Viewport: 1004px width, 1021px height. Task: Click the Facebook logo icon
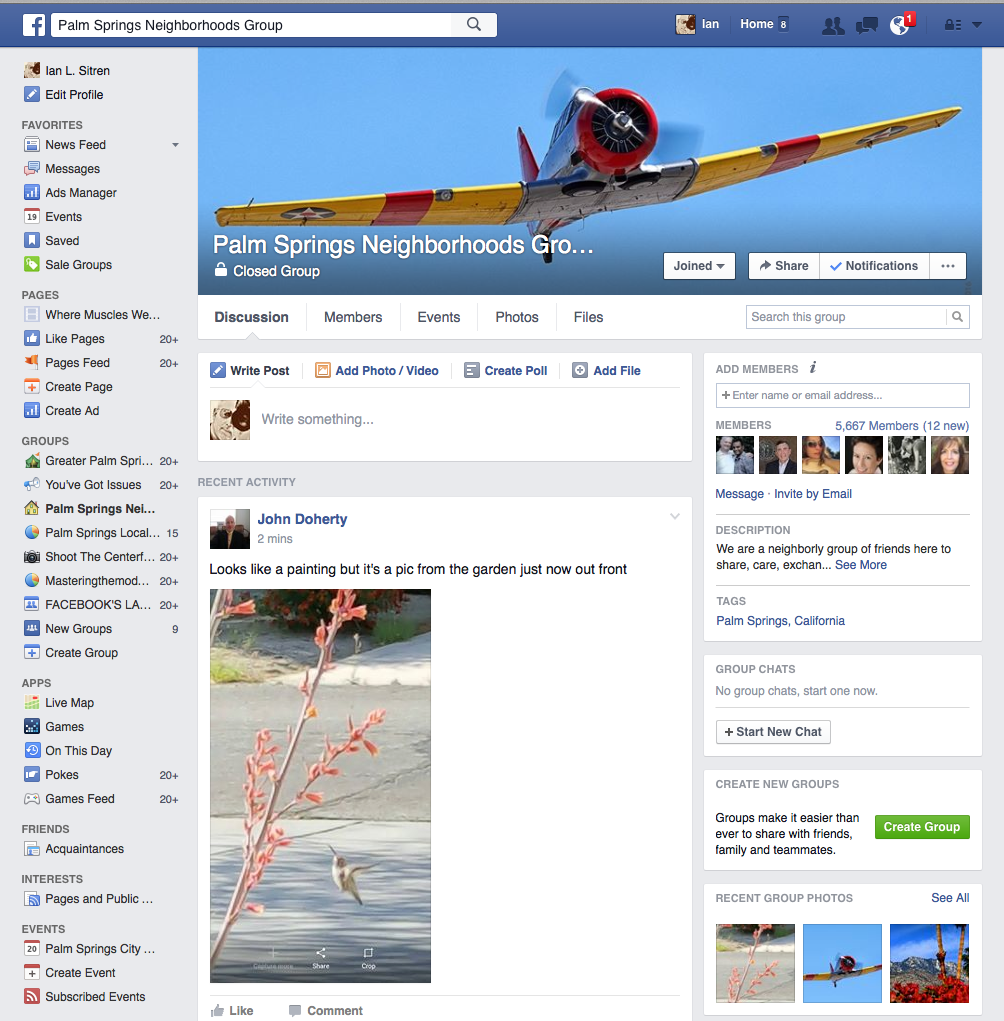[34, 25]
